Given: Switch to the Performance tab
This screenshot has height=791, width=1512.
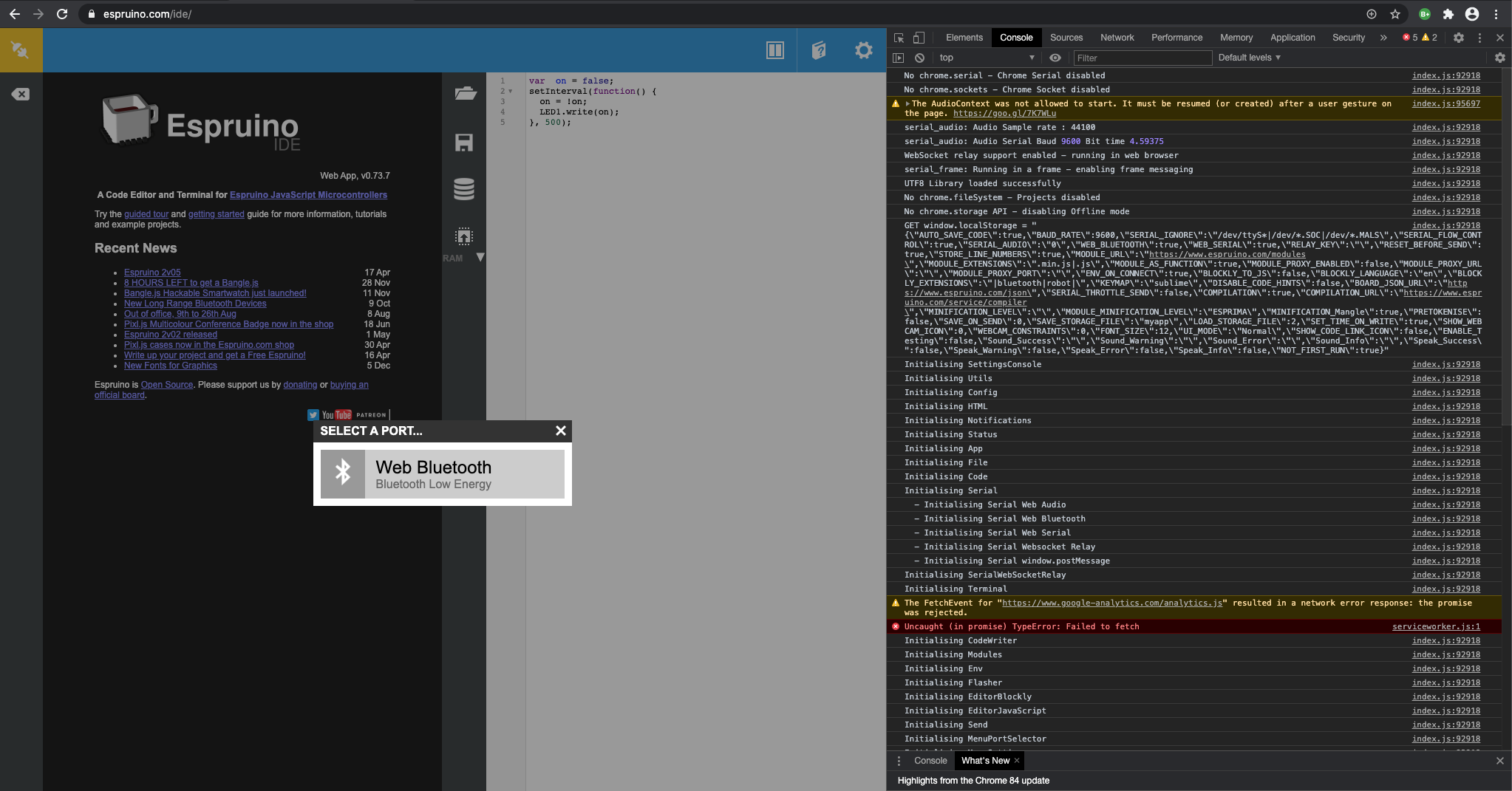Looking at the screenshot, I should pos(1176,38).
